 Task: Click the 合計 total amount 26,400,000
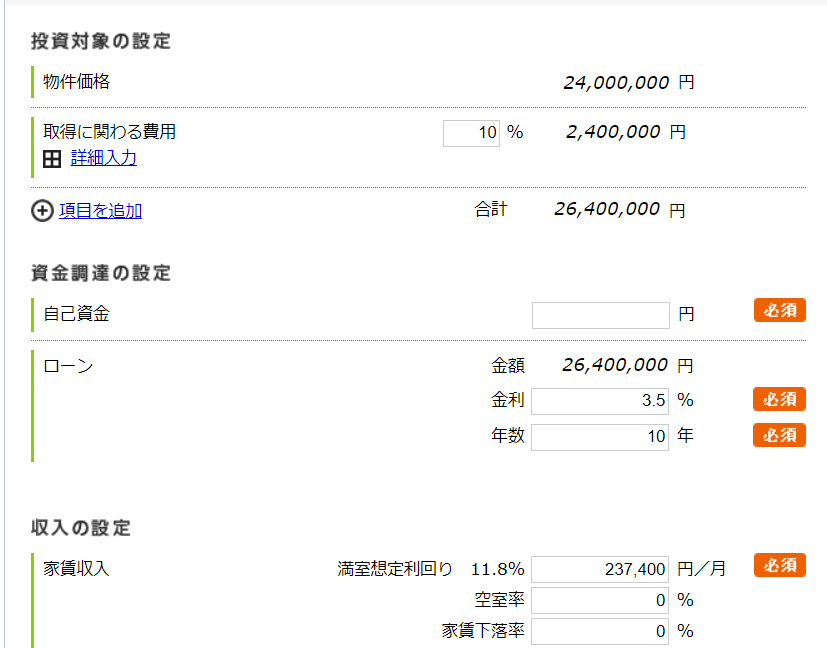point(606,209)
